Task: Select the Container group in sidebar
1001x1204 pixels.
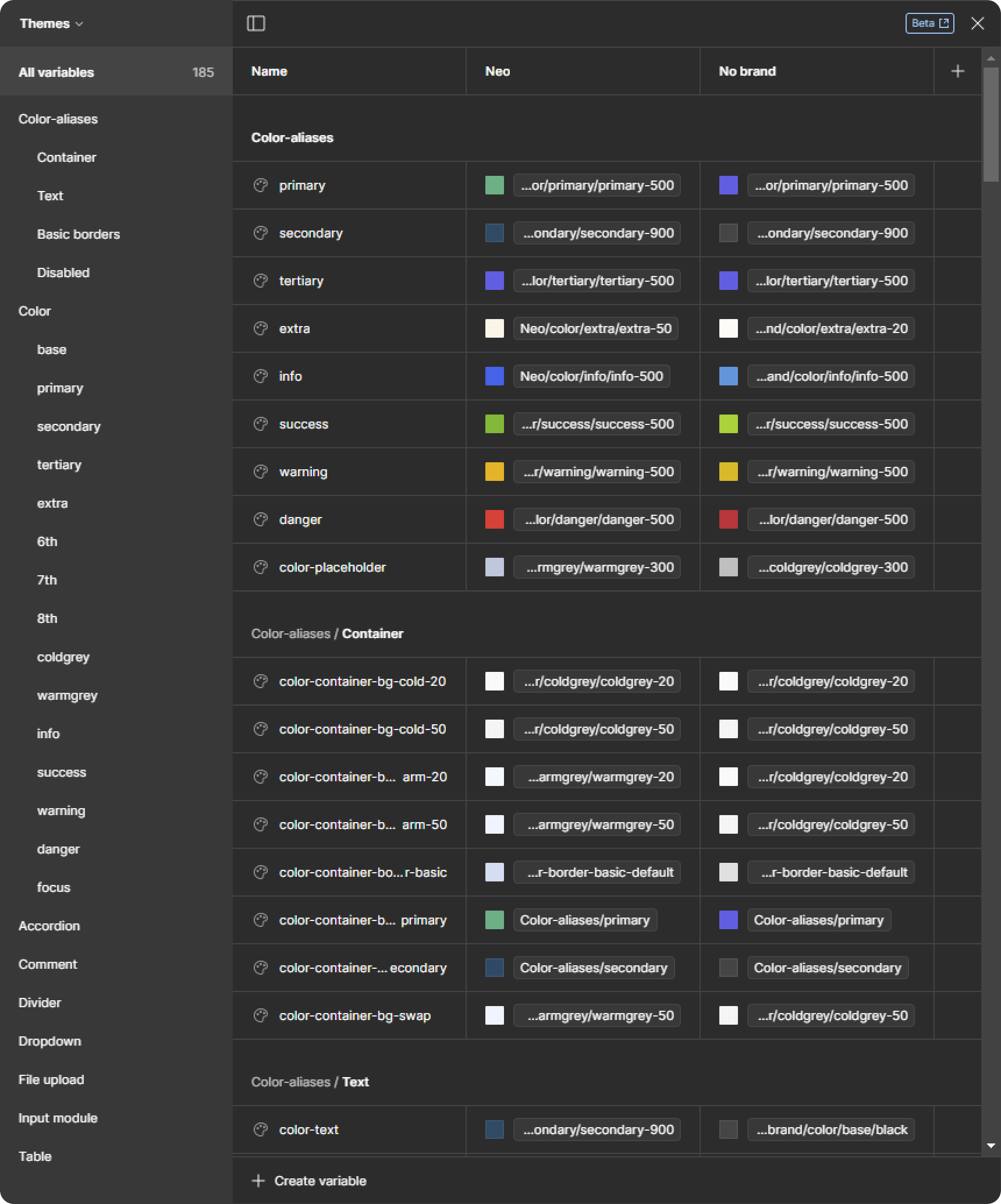Action: coord(66,157)
